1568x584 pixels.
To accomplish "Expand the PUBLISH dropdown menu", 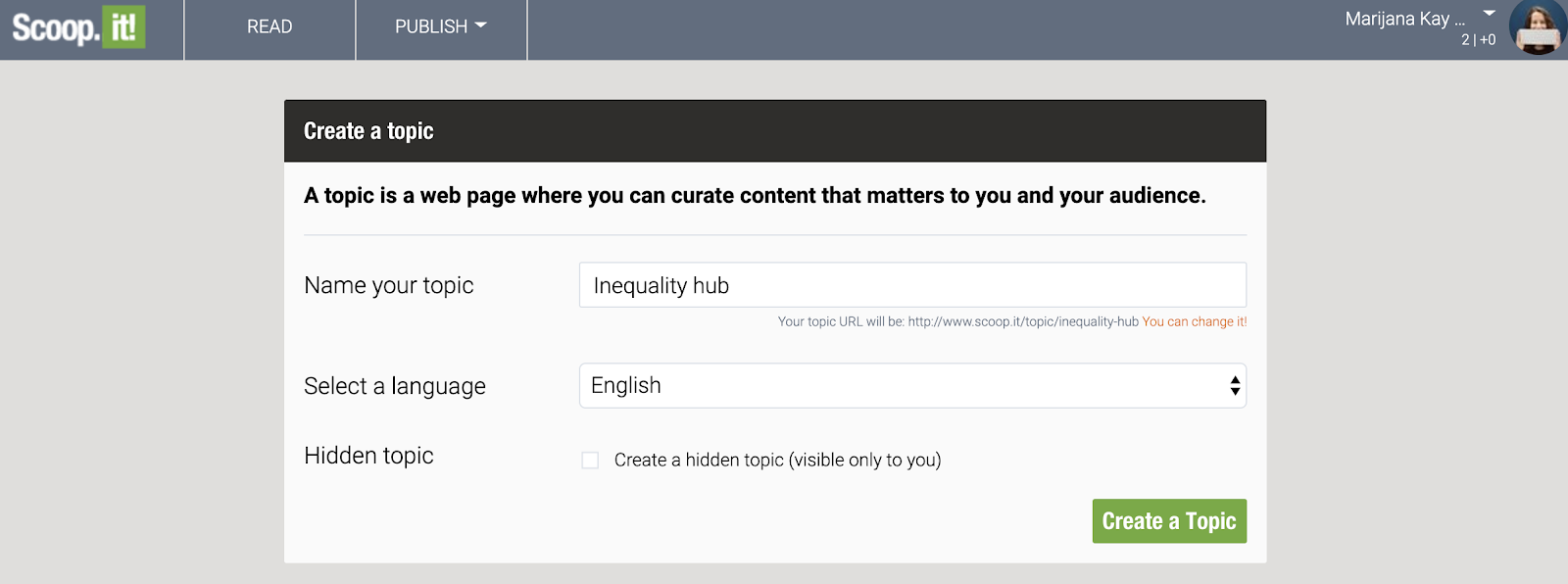I will tap(441, 27).
